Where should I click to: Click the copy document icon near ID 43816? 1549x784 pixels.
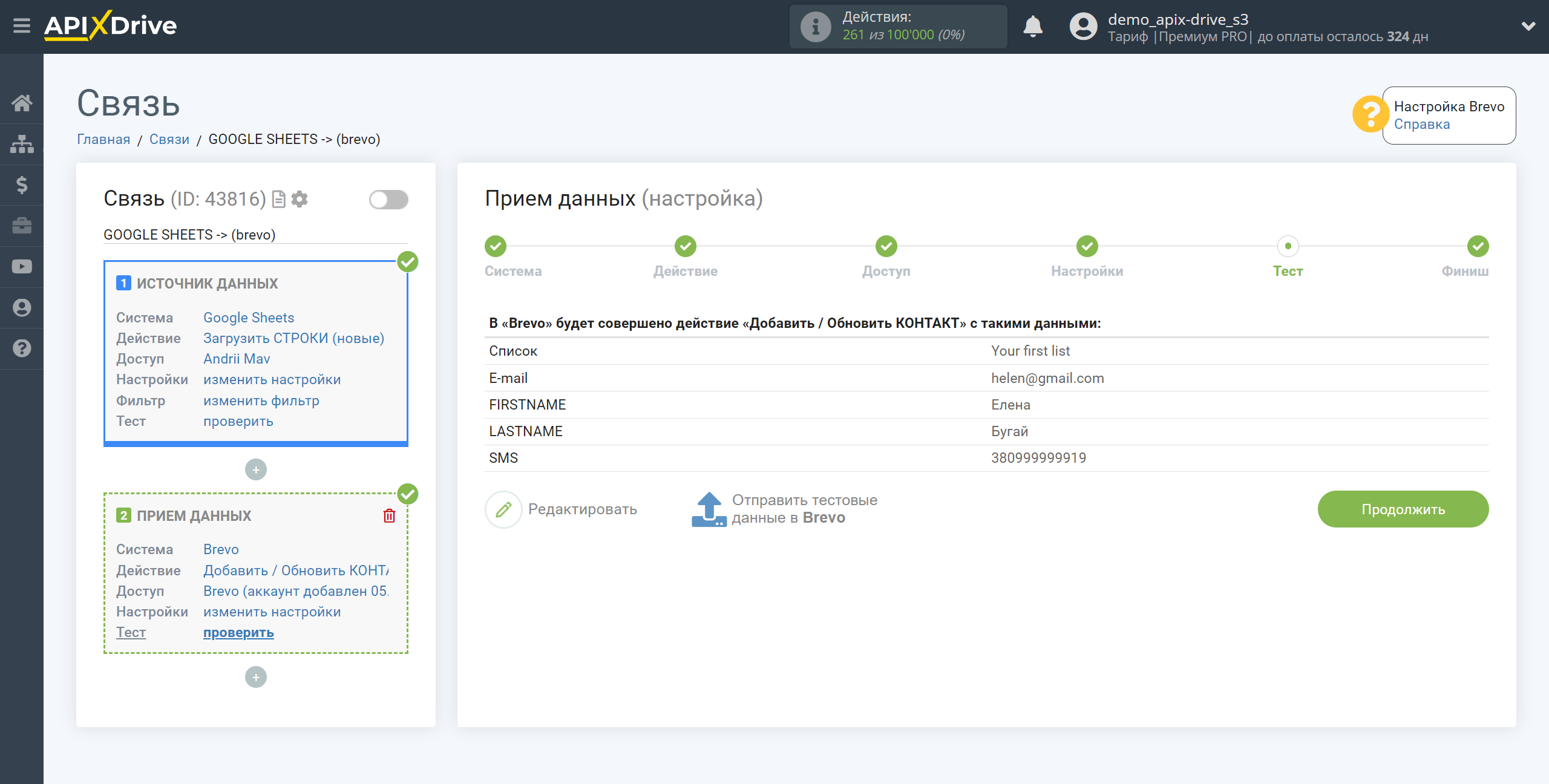tap(278, 200)
